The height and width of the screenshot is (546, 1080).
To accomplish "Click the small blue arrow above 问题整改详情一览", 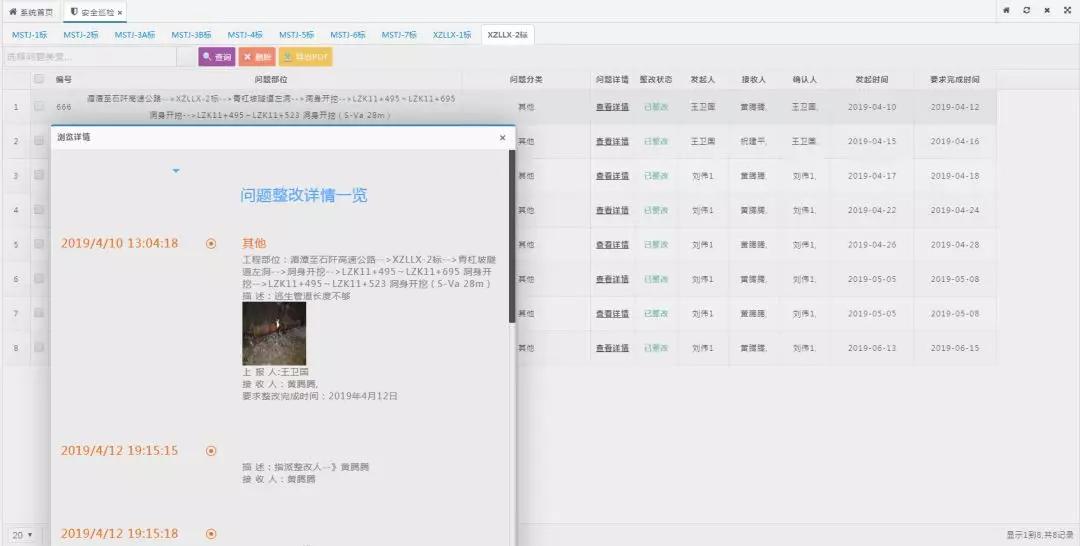I will [176, 171].
